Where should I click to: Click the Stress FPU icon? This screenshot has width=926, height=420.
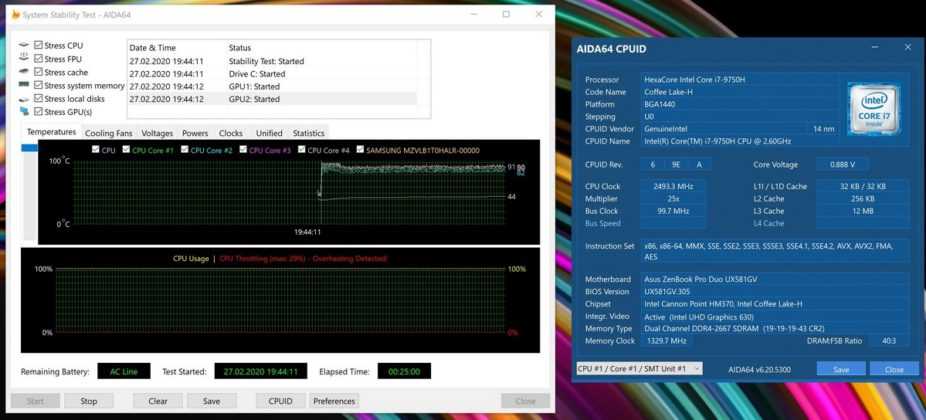pyautogui.click(x=24, y=59)
